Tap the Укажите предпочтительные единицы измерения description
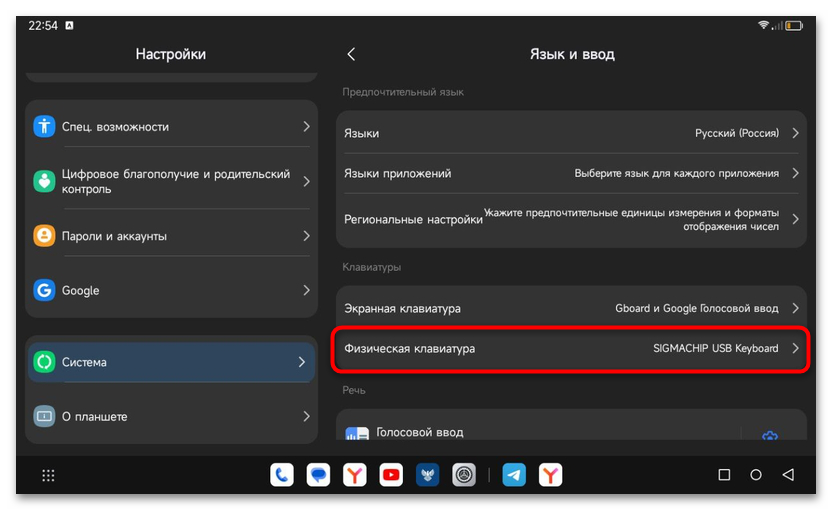Viewport: 832px width, 510px height. pyautogui.click(x=631, y=220)
